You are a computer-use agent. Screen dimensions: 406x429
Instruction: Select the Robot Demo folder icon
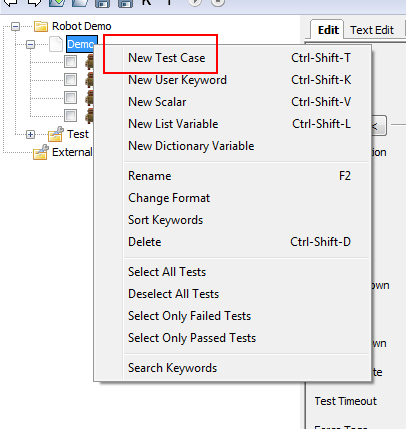(41, 26)
